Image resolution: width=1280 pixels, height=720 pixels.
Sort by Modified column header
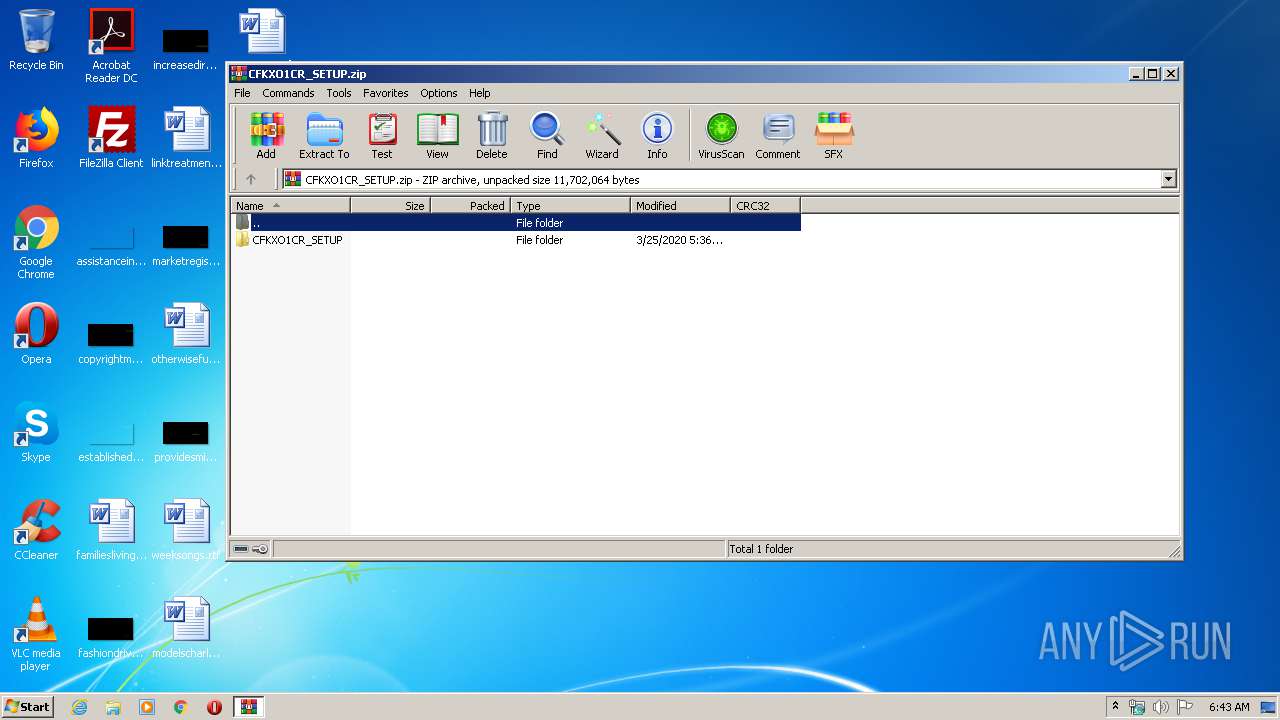coord(681,206)
